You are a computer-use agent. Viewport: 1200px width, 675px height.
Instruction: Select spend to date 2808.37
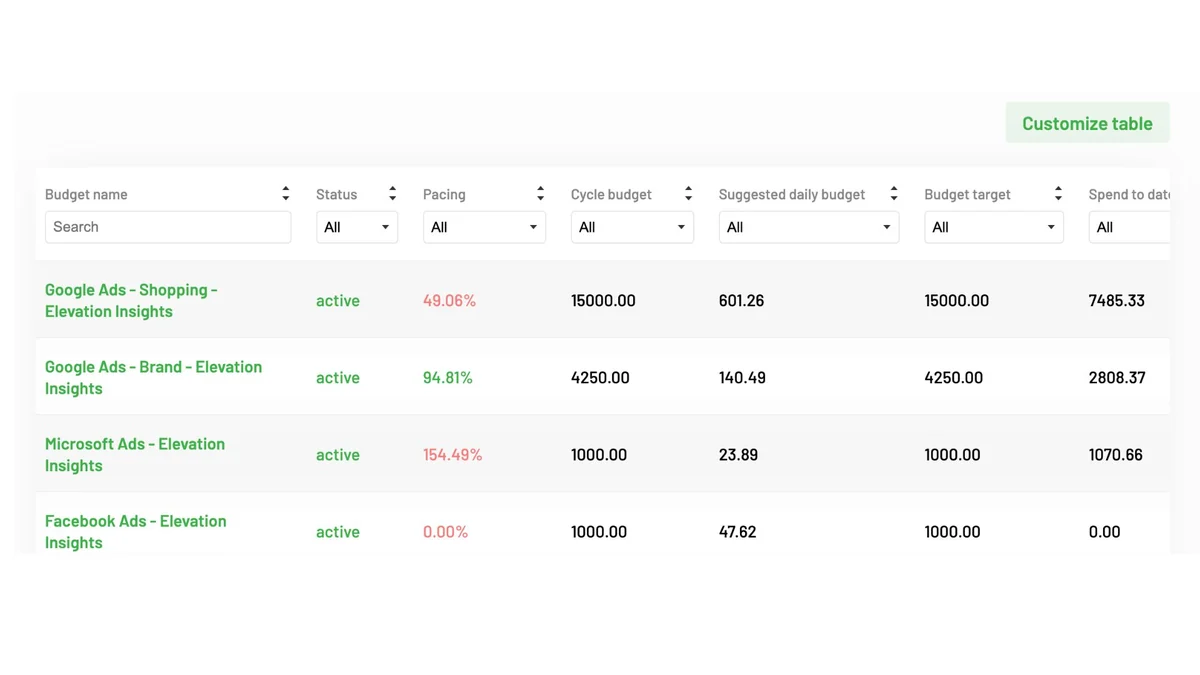point(1117,377)
